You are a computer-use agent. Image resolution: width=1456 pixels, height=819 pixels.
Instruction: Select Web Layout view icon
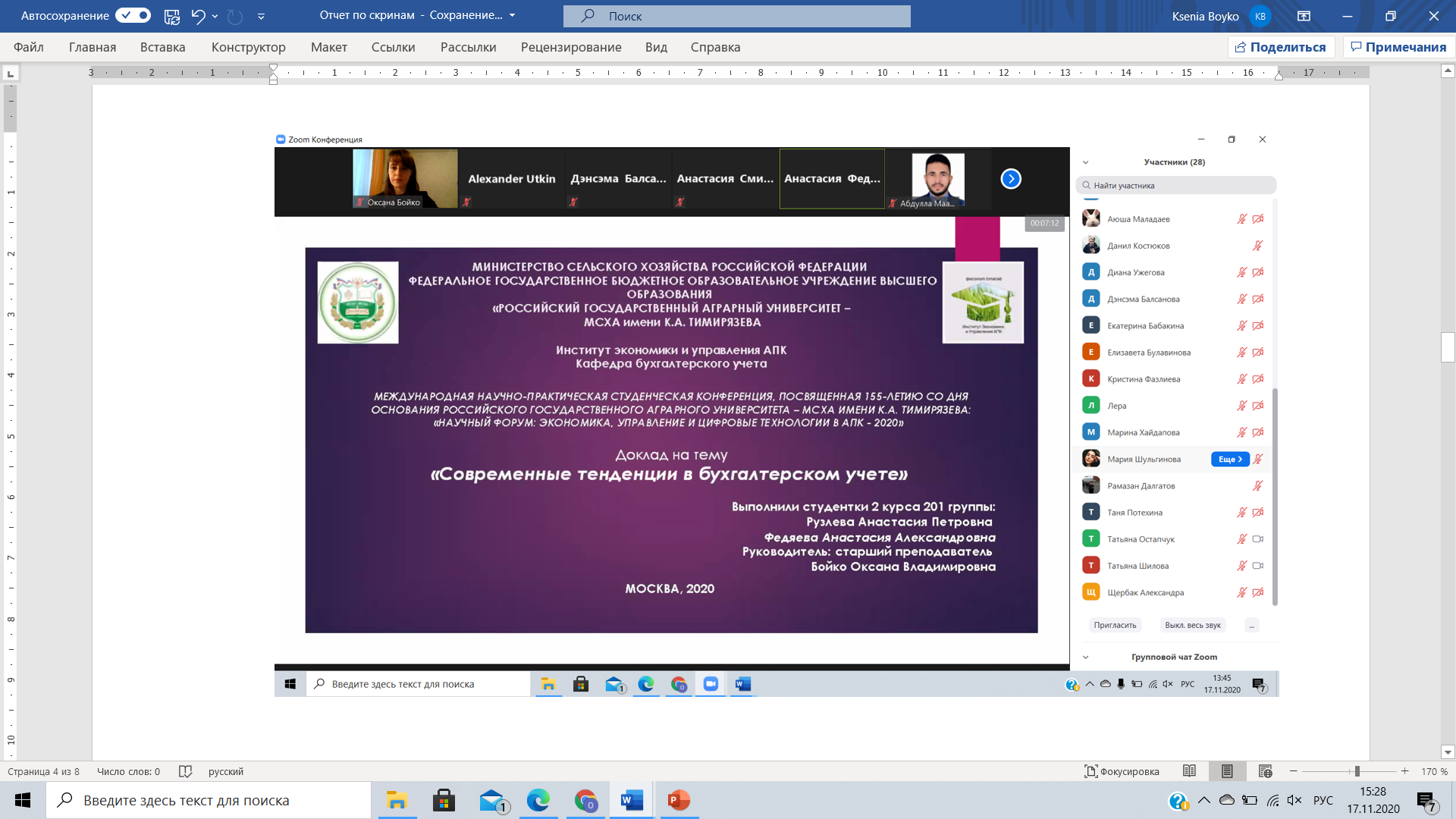(x=1265, y=771)
